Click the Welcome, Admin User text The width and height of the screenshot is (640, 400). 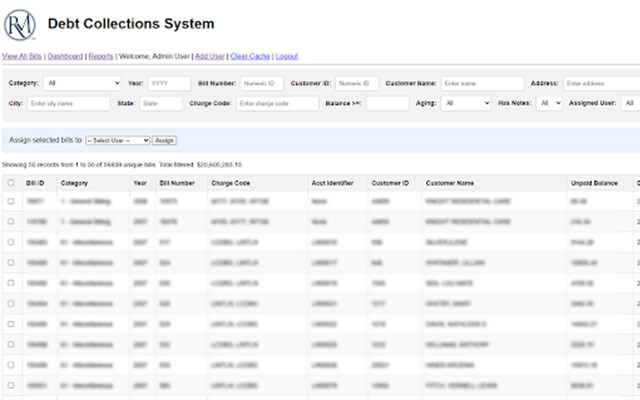154,56
